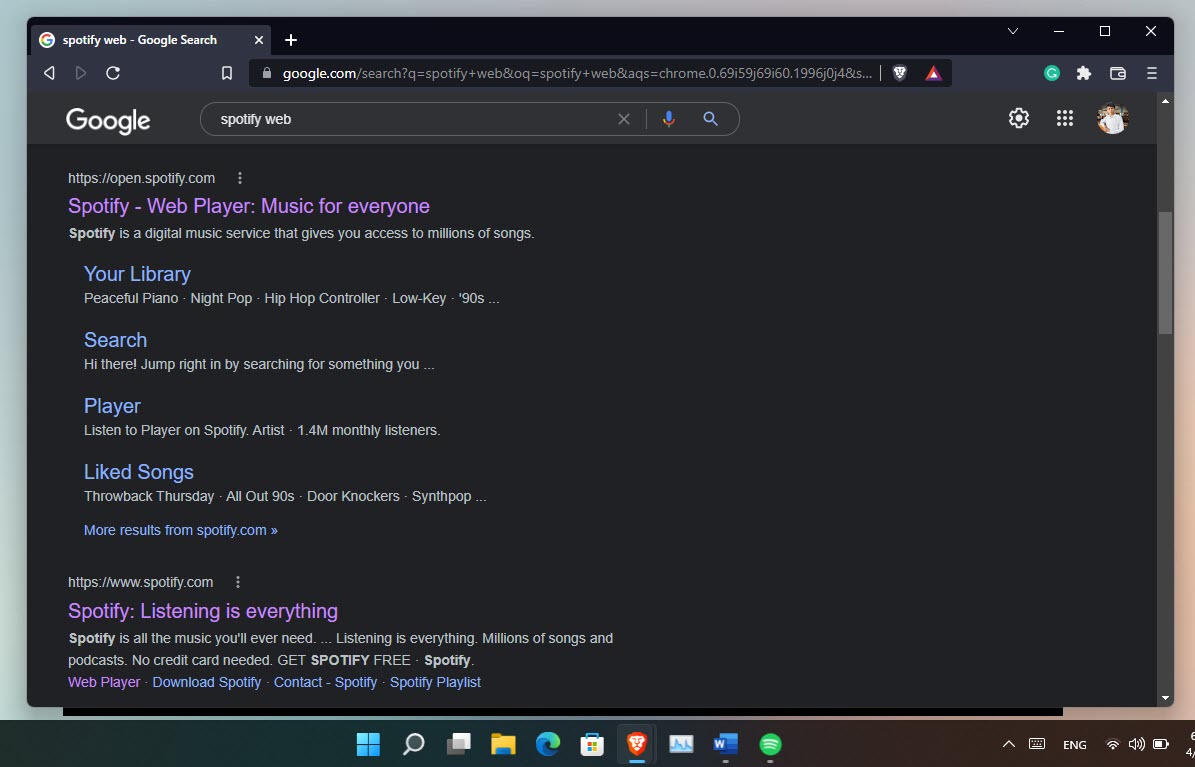Open Microsoft Word from the taskbar

(x=726, y=744)
